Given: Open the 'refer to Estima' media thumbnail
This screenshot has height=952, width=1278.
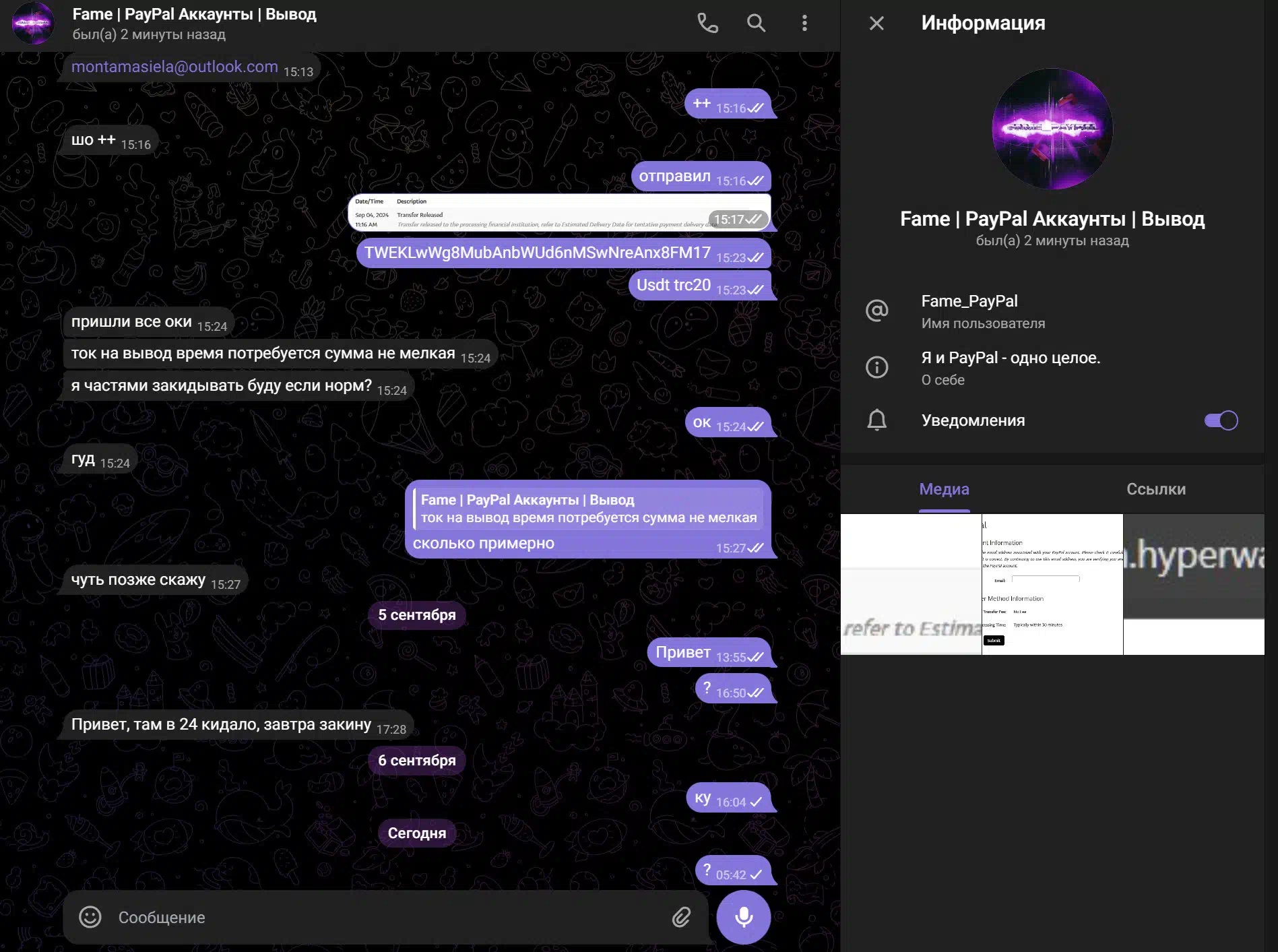Looking at the screenshot, I should [911, 584].
